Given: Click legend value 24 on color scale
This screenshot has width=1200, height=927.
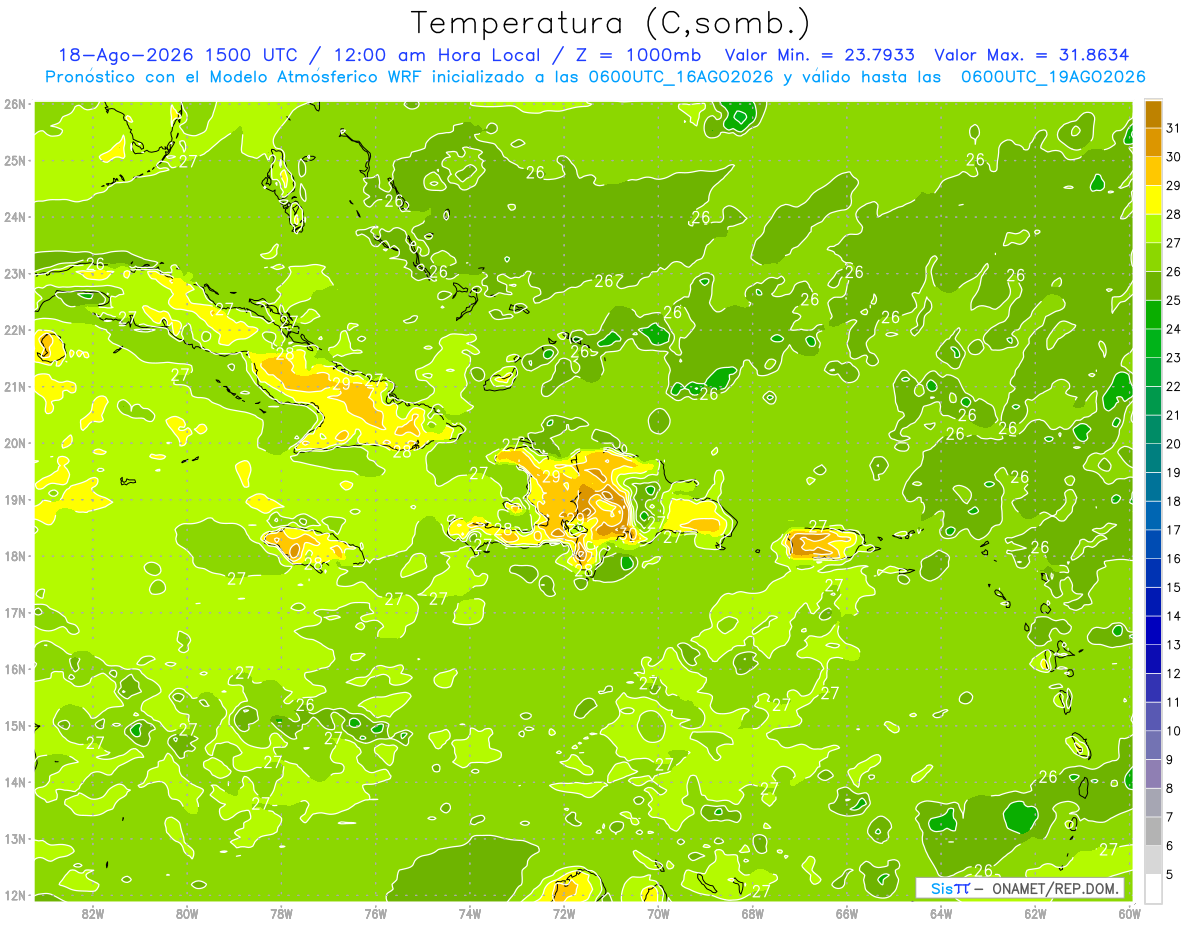Looking at the screenshot, I should [x=1174, y=329].
